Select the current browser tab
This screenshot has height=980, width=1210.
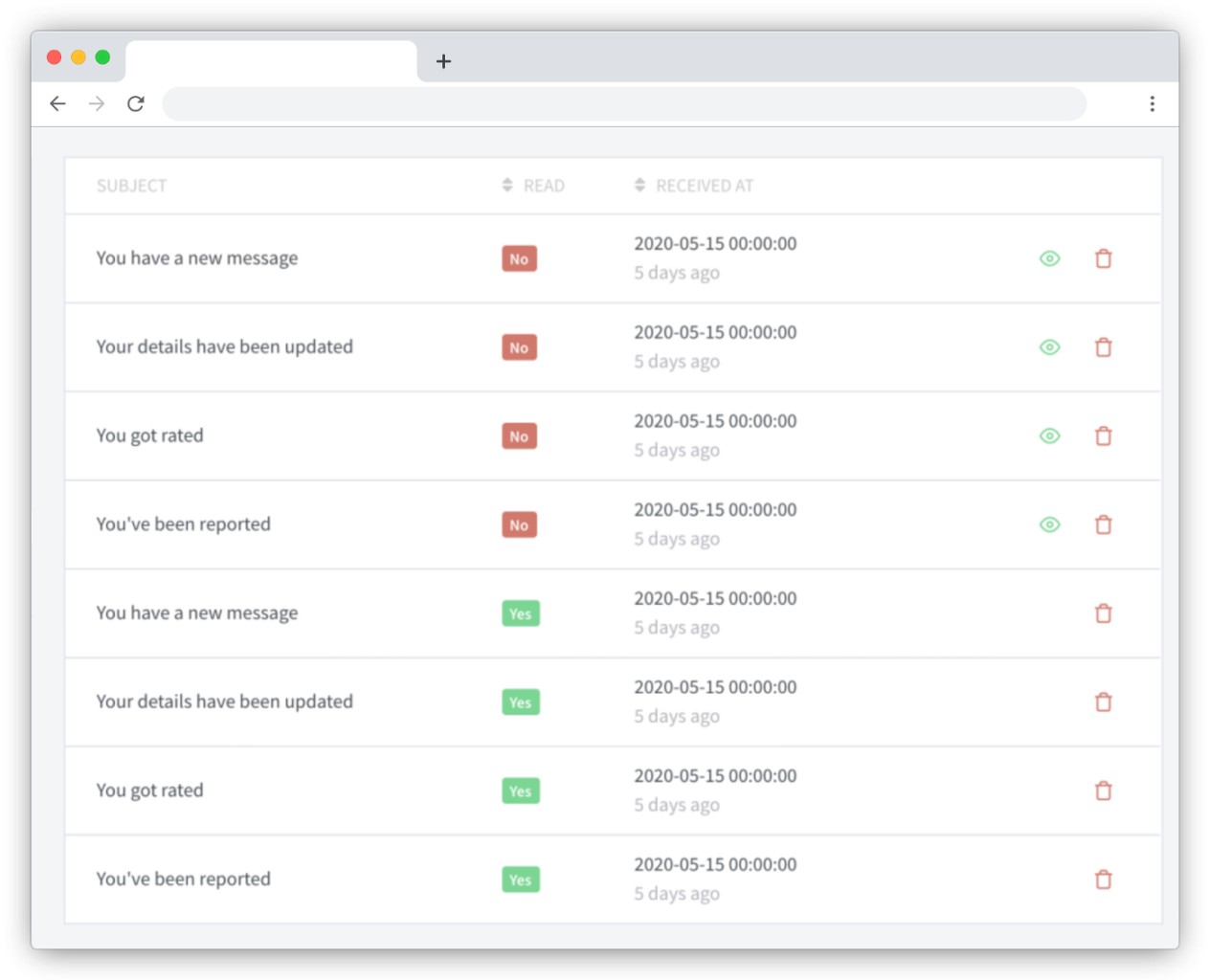pos(271,60)
